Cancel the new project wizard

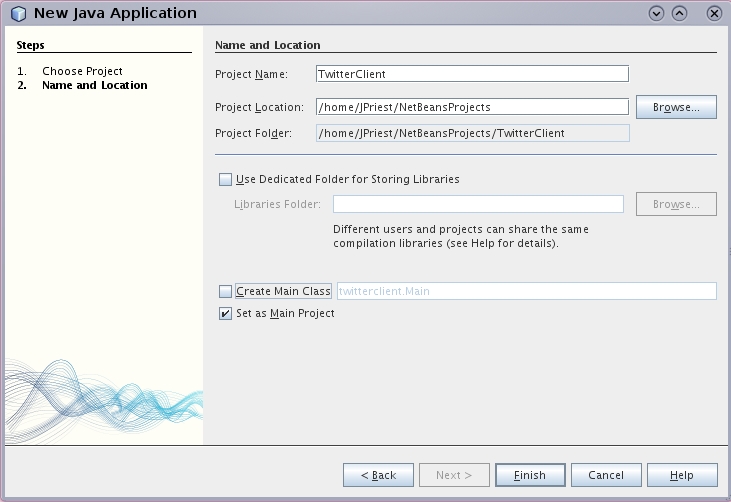pos(606,475)
